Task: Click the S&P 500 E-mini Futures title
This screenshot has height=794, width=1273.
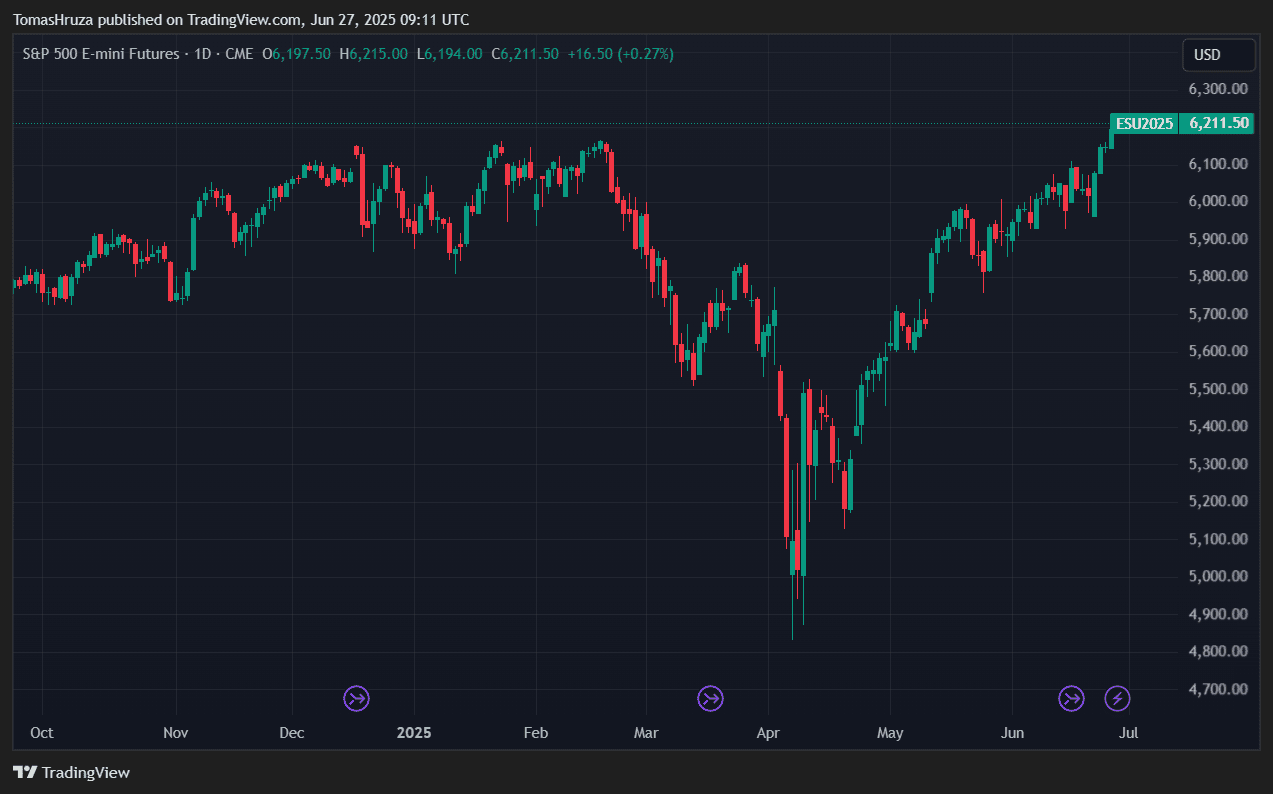Action: tap(100, 54)
